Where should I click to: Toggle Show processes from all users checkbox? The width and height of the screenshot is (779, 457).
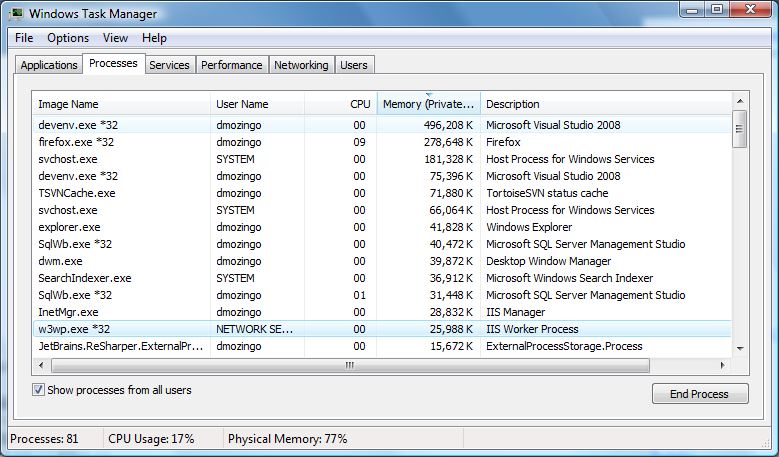click(38, 389)
